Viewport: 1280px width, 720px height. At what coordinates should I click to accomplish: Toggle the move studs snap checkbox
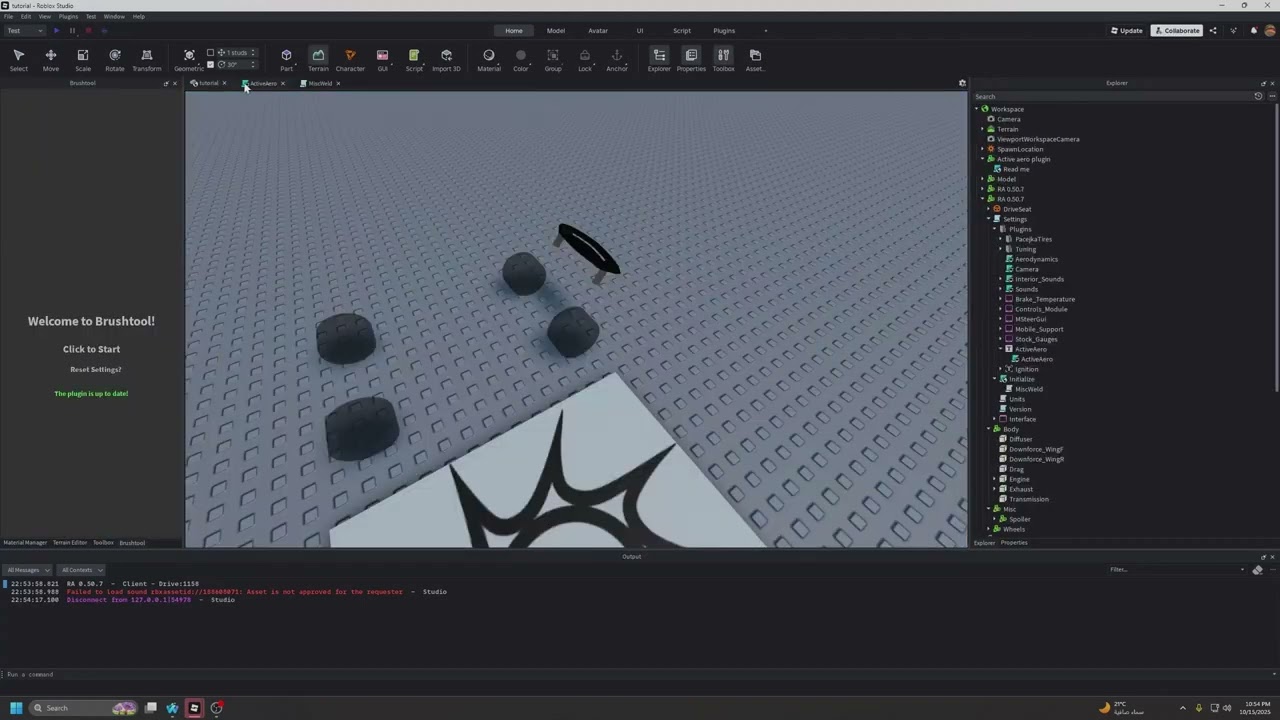coord(210,52)
